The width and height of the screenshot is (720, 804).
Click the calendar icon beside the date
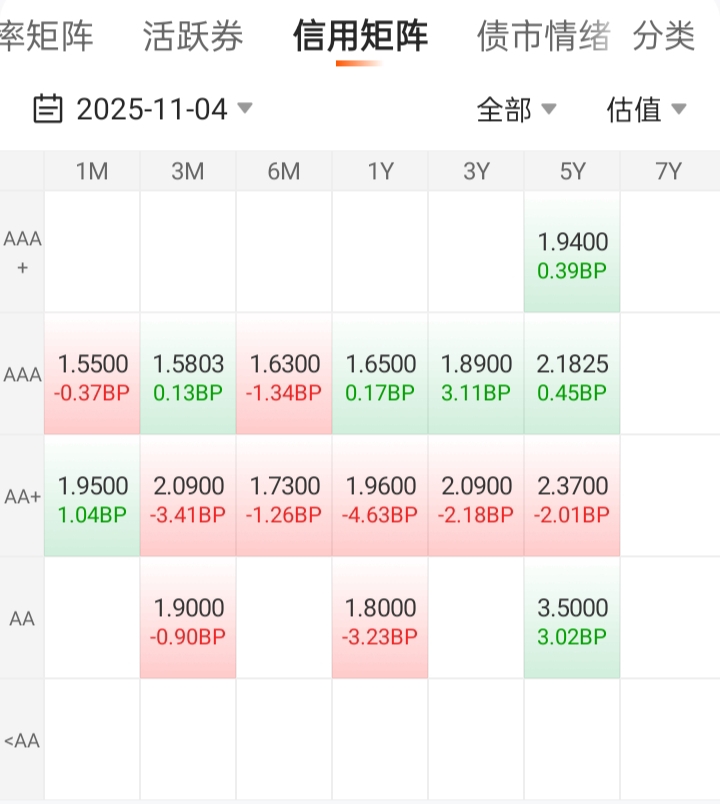coord(48,108)
